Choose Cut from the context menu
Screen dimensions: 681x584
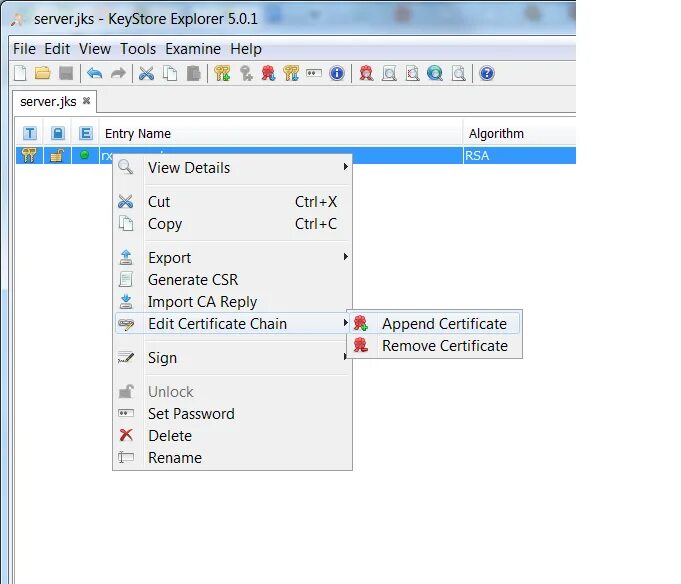coord(232,202)
